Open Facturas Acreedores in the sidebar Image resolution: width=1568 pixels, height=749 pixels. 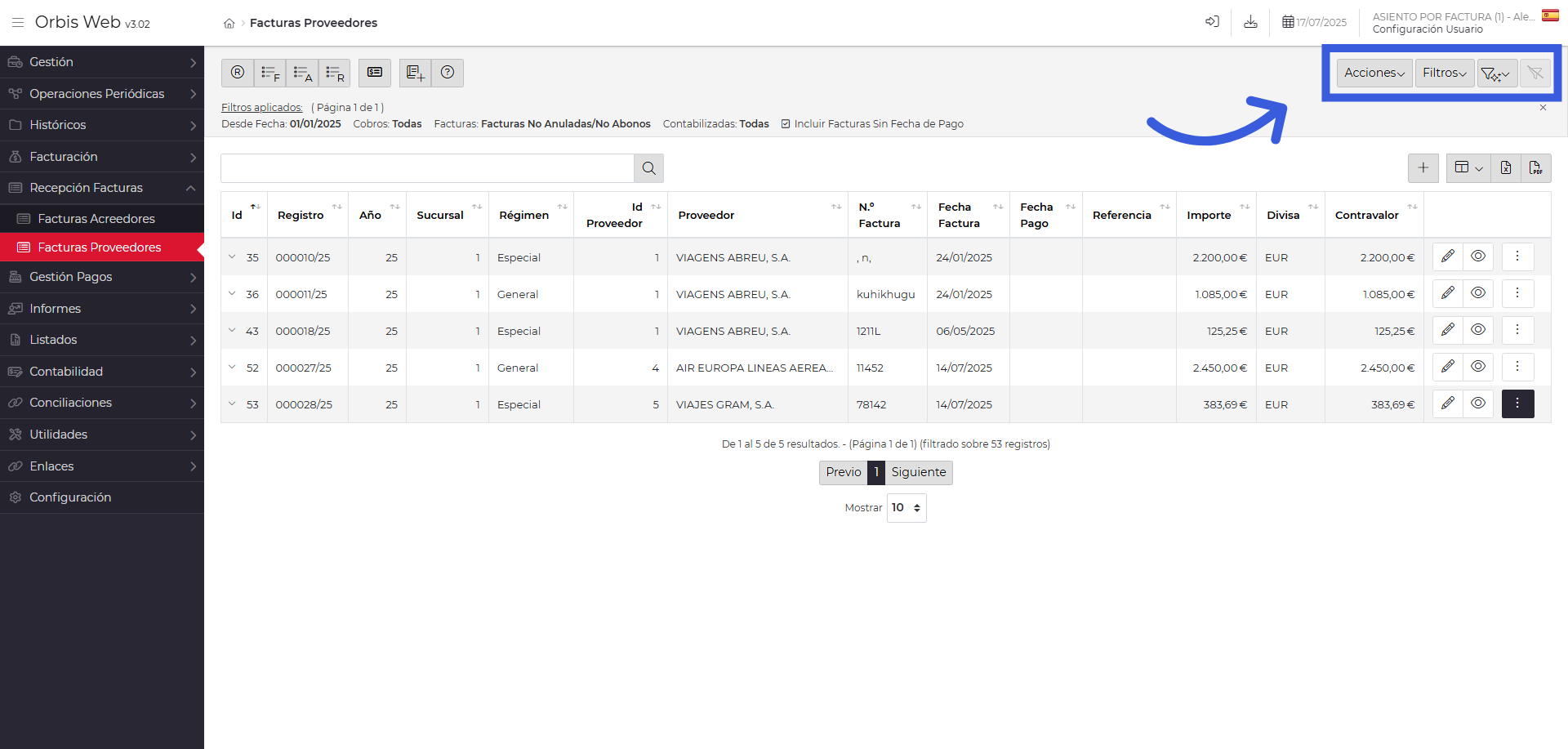96,219
